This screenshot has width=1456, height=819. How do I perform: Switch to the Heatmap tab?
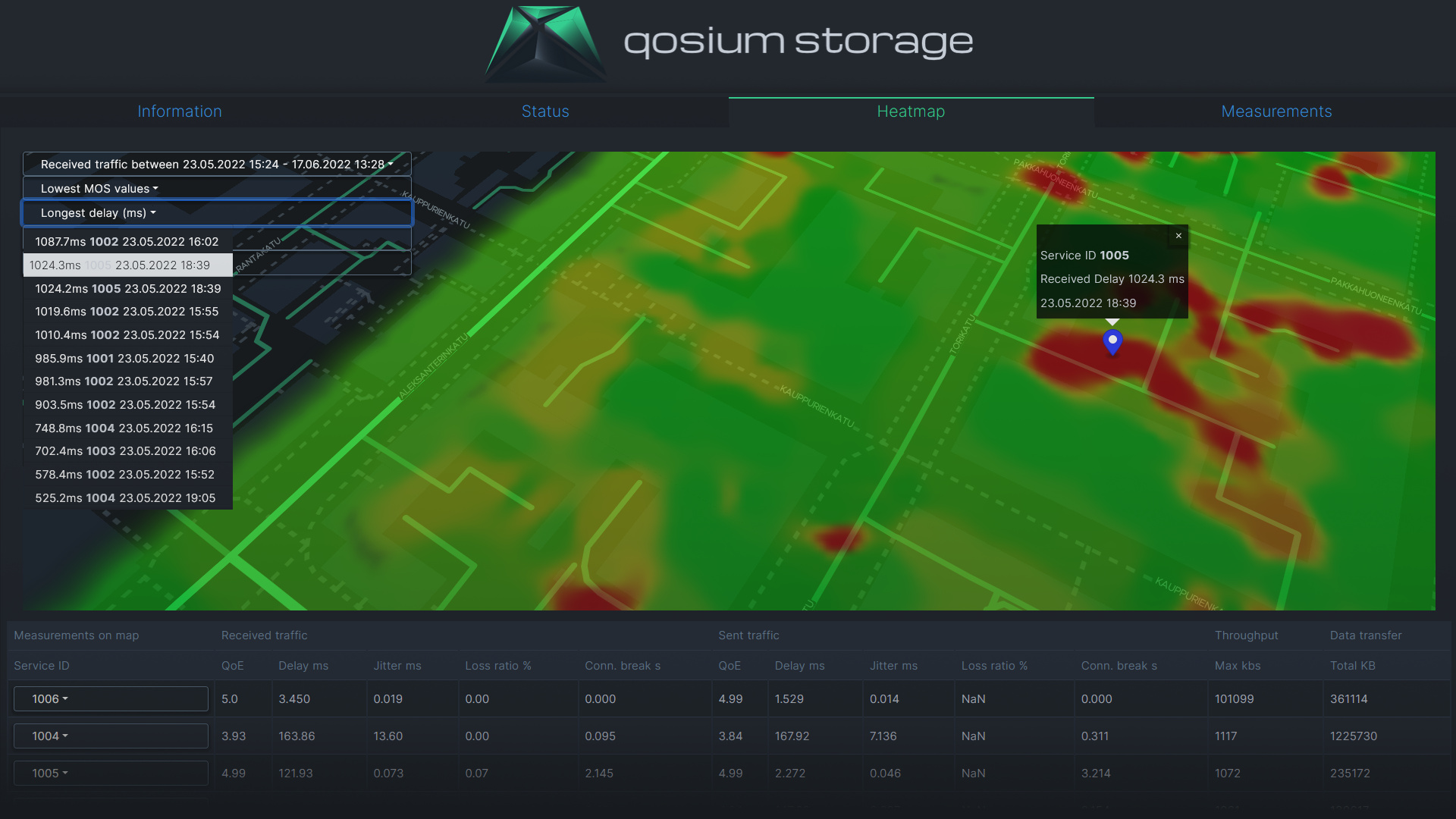coord(911,111)
